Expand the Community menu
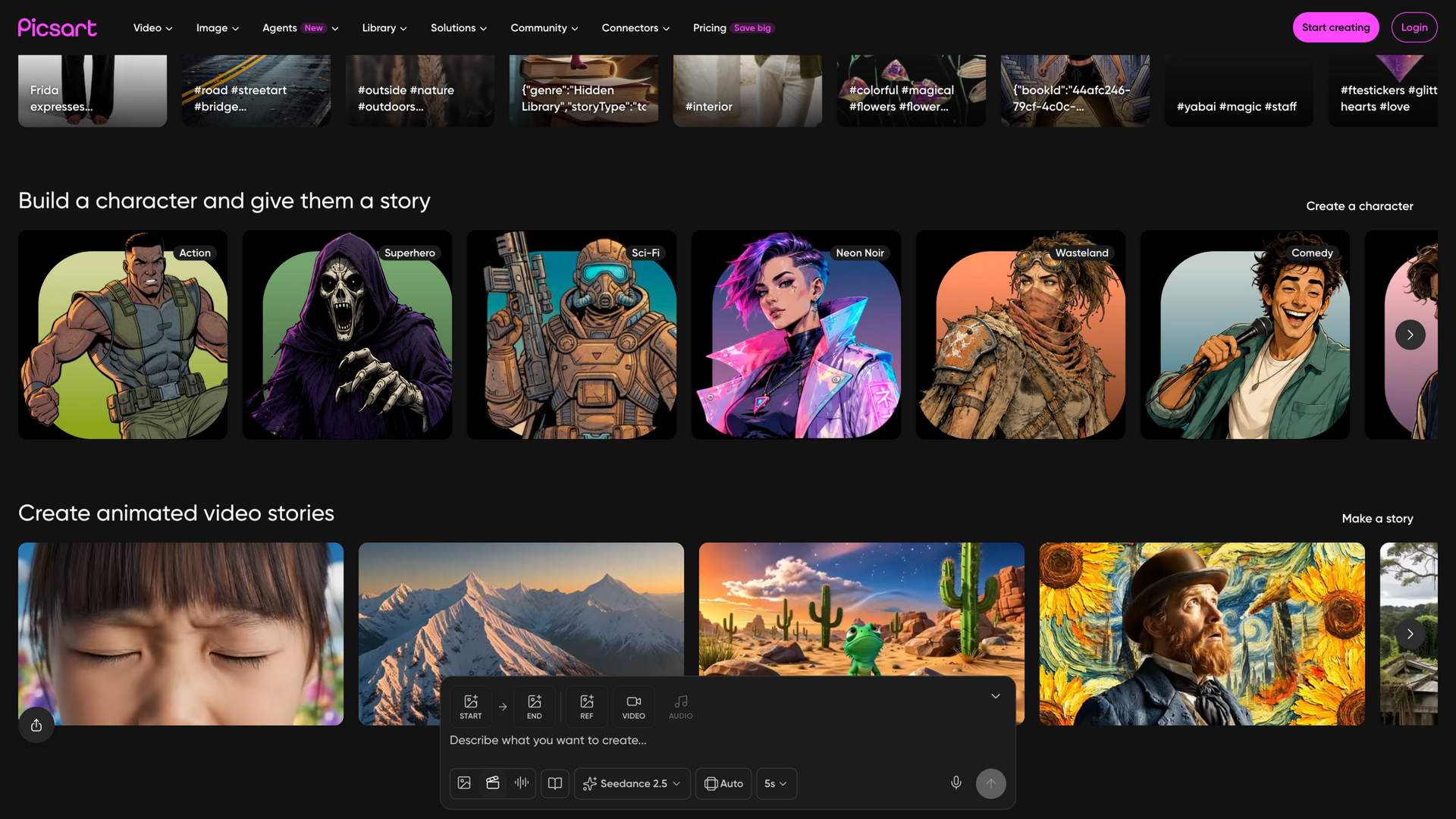Viewport: 1456px width, 819px height. point(544,28)
